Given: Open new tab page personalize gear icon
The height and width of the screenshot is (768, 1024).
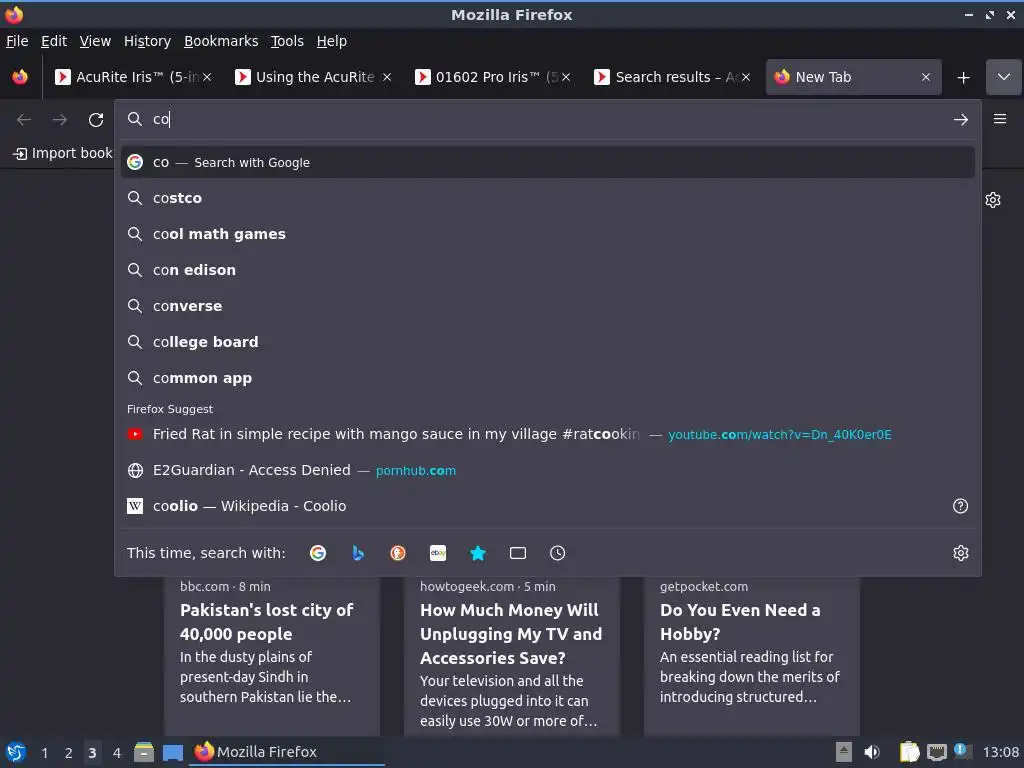Looking at the screenshot, I should coord(993,200).
